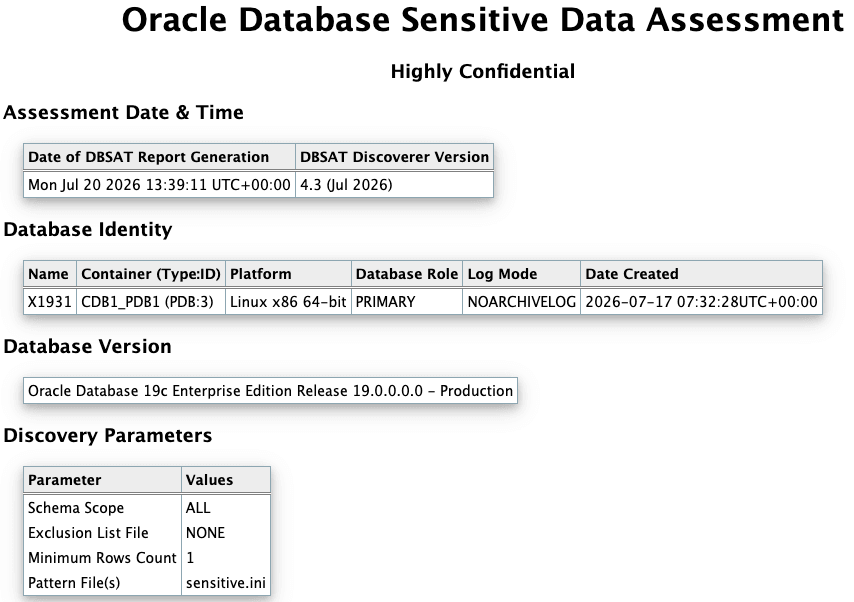854x602 pixels.
Task: Select the 'Pattern File(s)' parameter label
Action: [74, 583]
